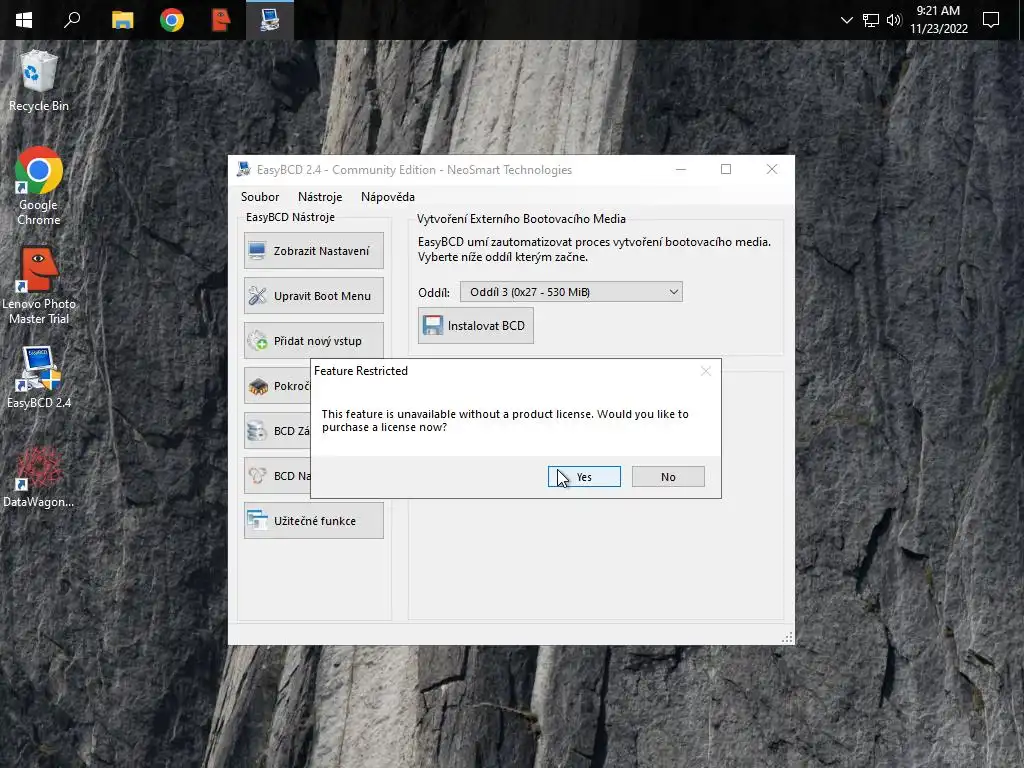The image size is (1024, 768).
Task: Choose No in Feature Restricted dialog
Action: 668,477
